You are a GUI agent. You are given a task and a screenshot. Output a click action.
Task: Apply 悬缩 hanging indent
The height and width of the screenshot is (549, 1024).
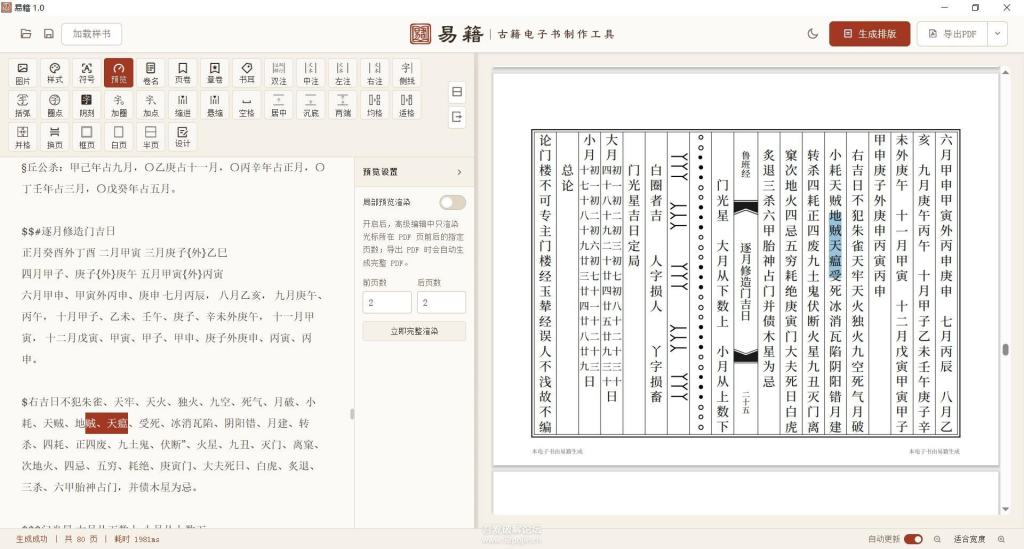pyautogui.click(x=215, y=104)
